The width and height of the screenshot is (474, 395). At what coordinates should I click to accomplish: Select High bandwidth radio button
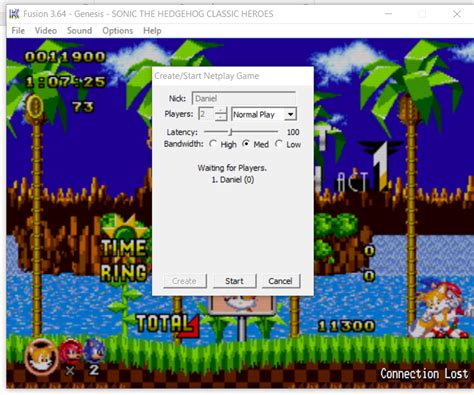[x=213, y=144]
